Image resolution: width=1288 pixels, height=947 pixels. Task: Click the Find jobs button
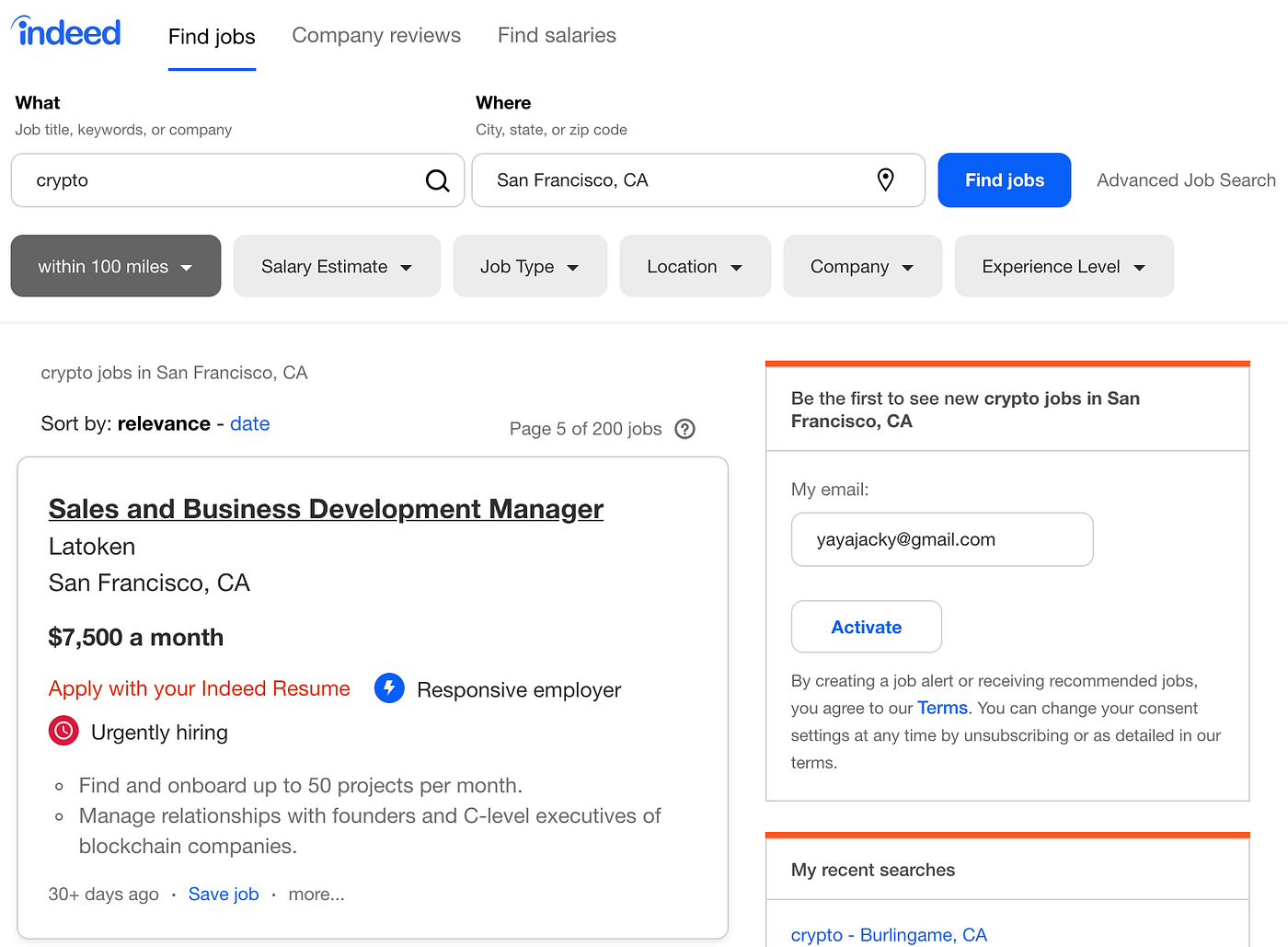coord(1005,180)
